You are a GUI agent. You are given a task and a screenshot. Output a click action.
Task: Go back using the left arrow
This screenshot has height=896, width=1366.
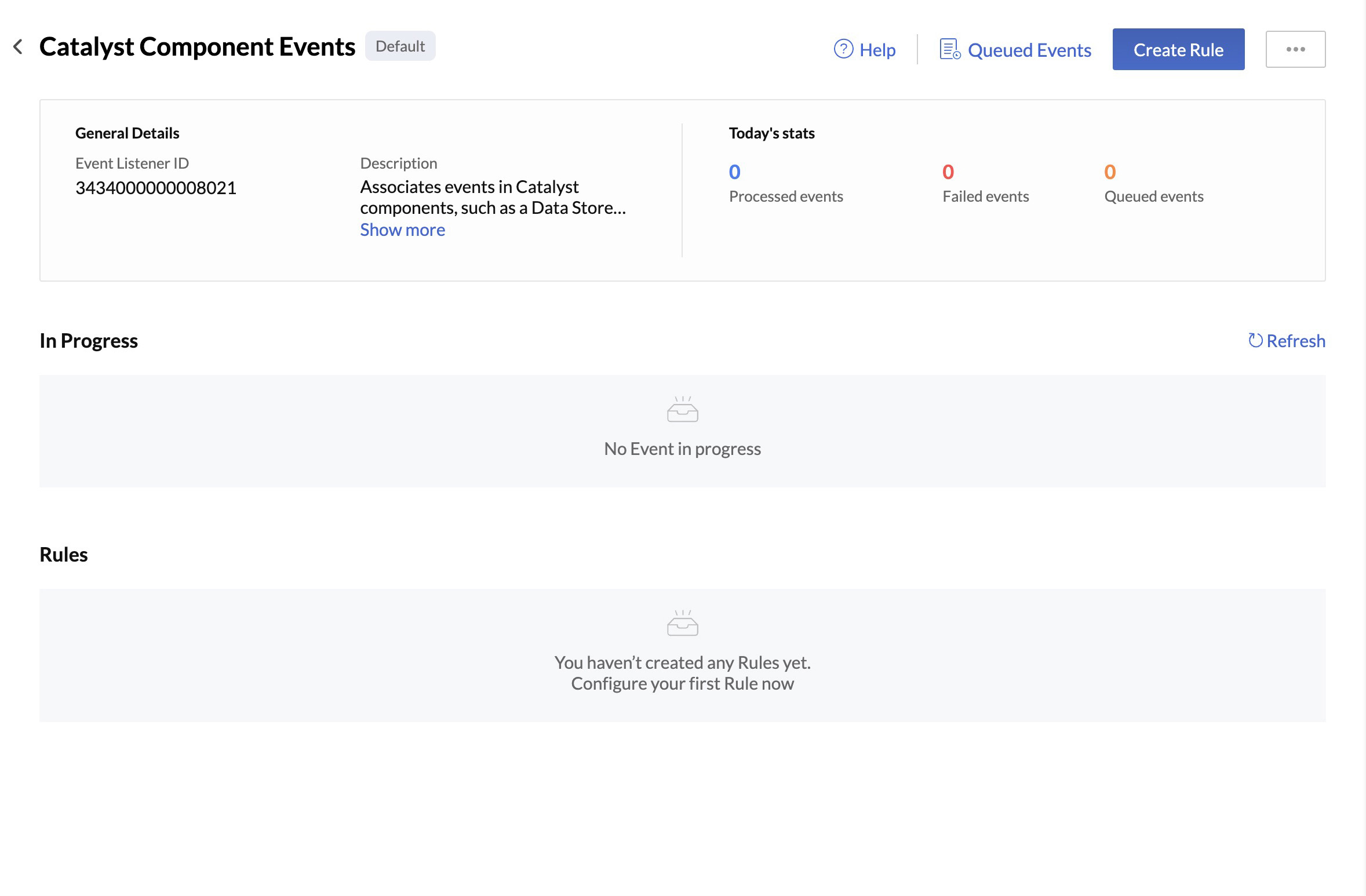pyautogui.click(x=19, y=46)
